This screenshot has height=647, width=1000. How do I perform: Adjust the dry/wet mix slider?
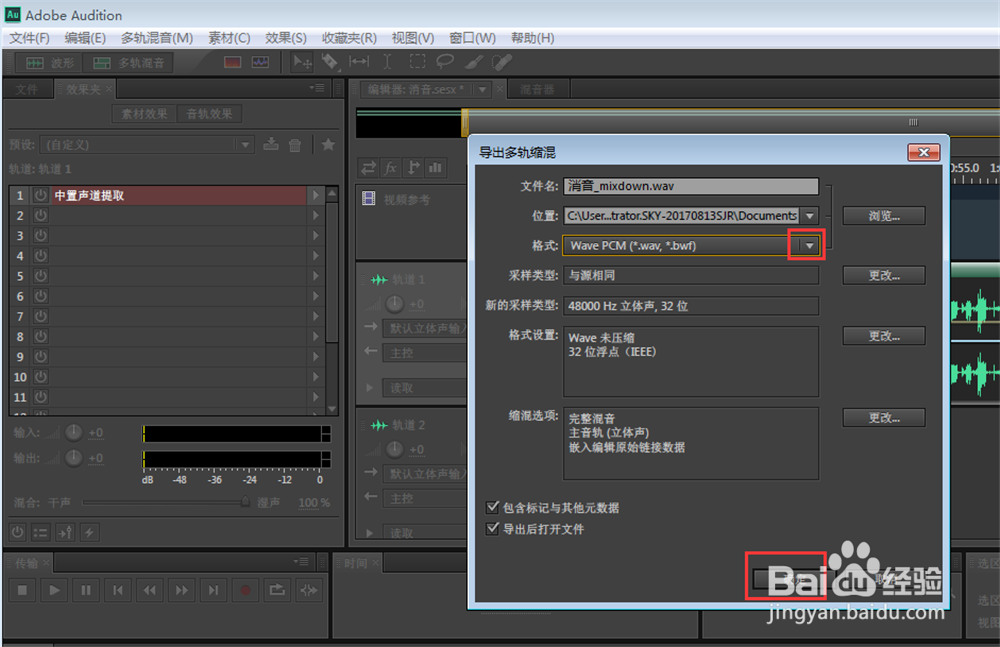click(245, 502)
